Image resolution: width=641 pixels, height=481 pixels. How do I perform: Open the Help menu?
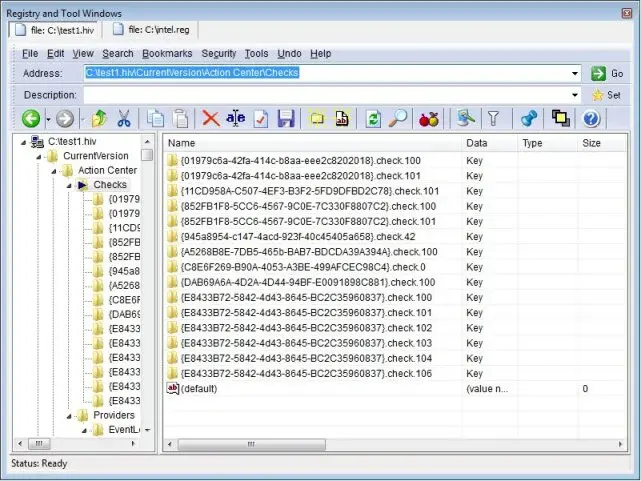pyautogui.click(x=320, y=54)
